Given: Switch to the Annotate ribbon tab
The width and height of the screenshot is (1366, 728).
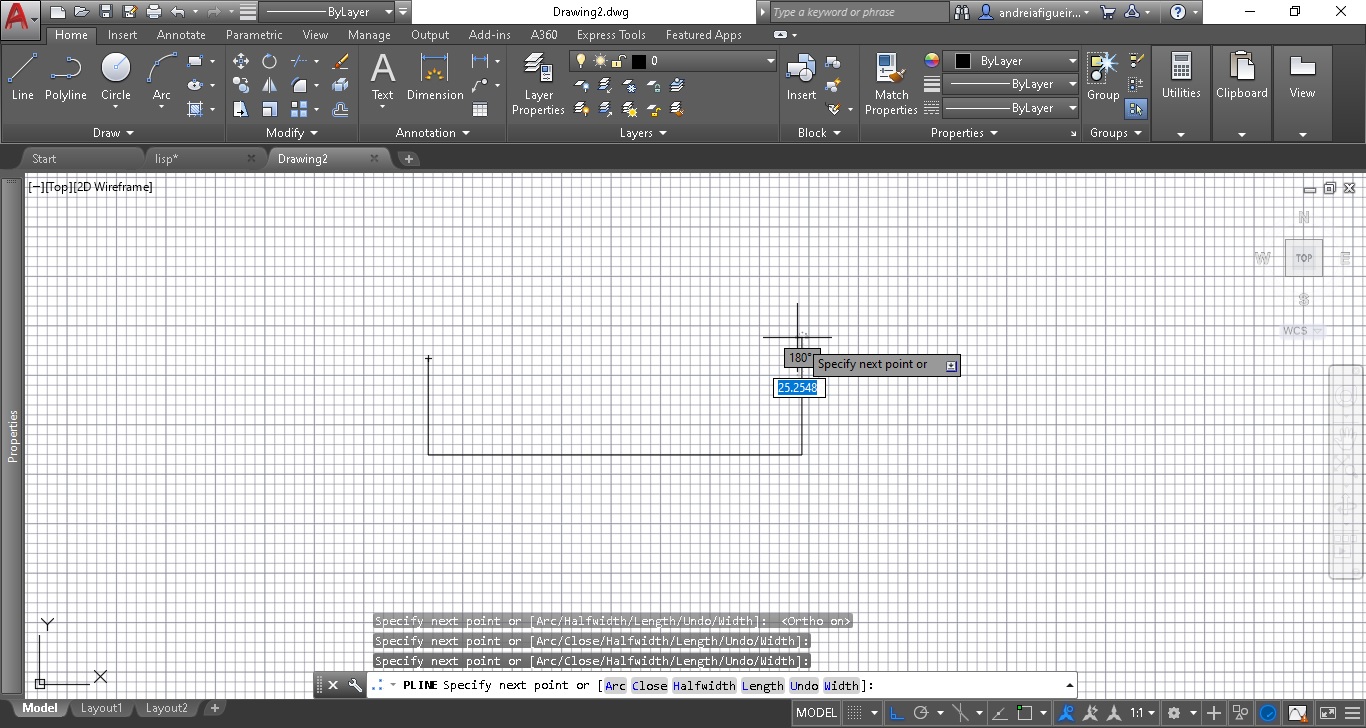Looking at the screenshot, I should point(181,35).
